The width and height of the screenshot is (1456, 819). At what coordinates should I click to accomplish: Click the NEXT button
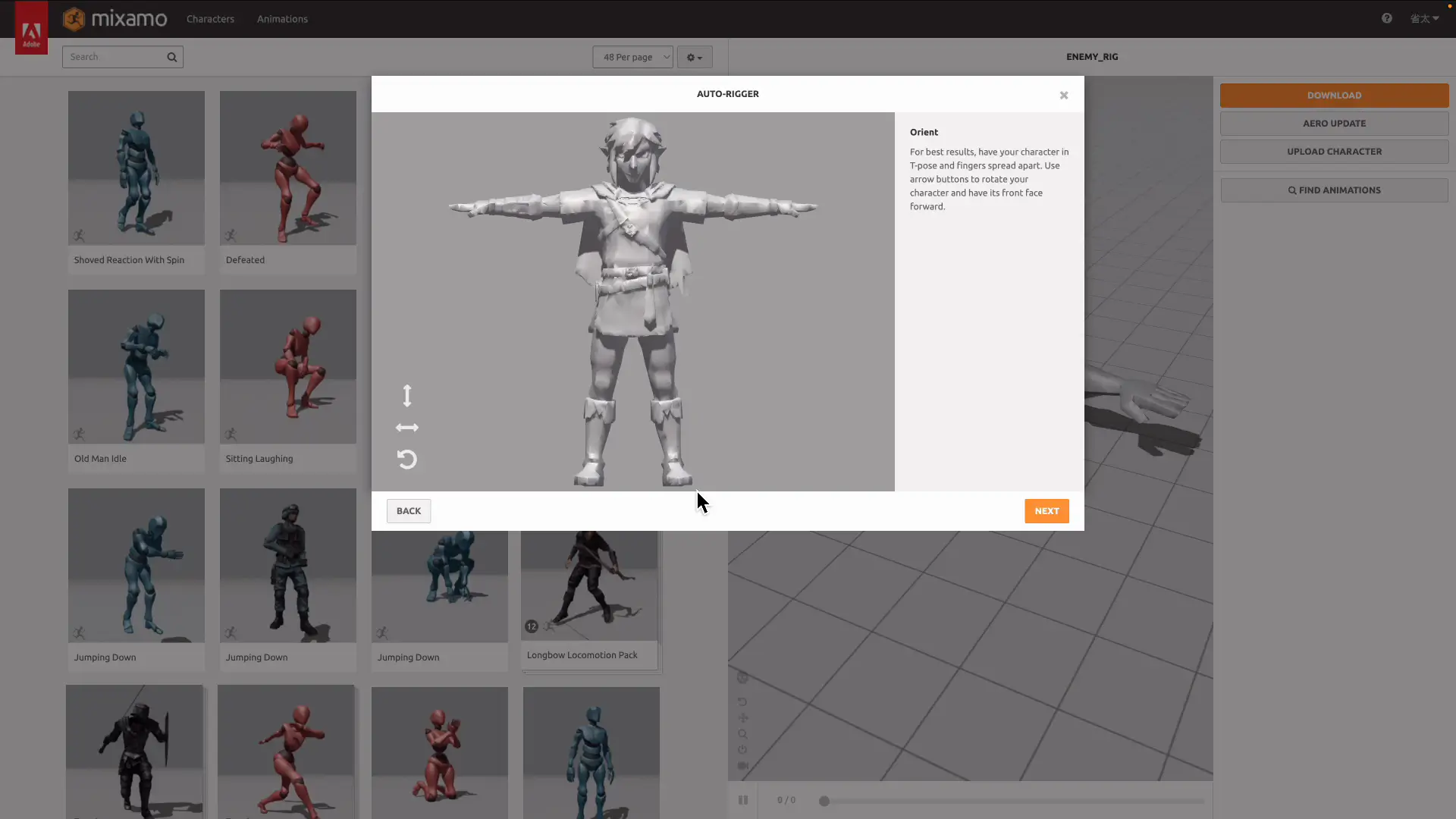(x=1046, y=511)
